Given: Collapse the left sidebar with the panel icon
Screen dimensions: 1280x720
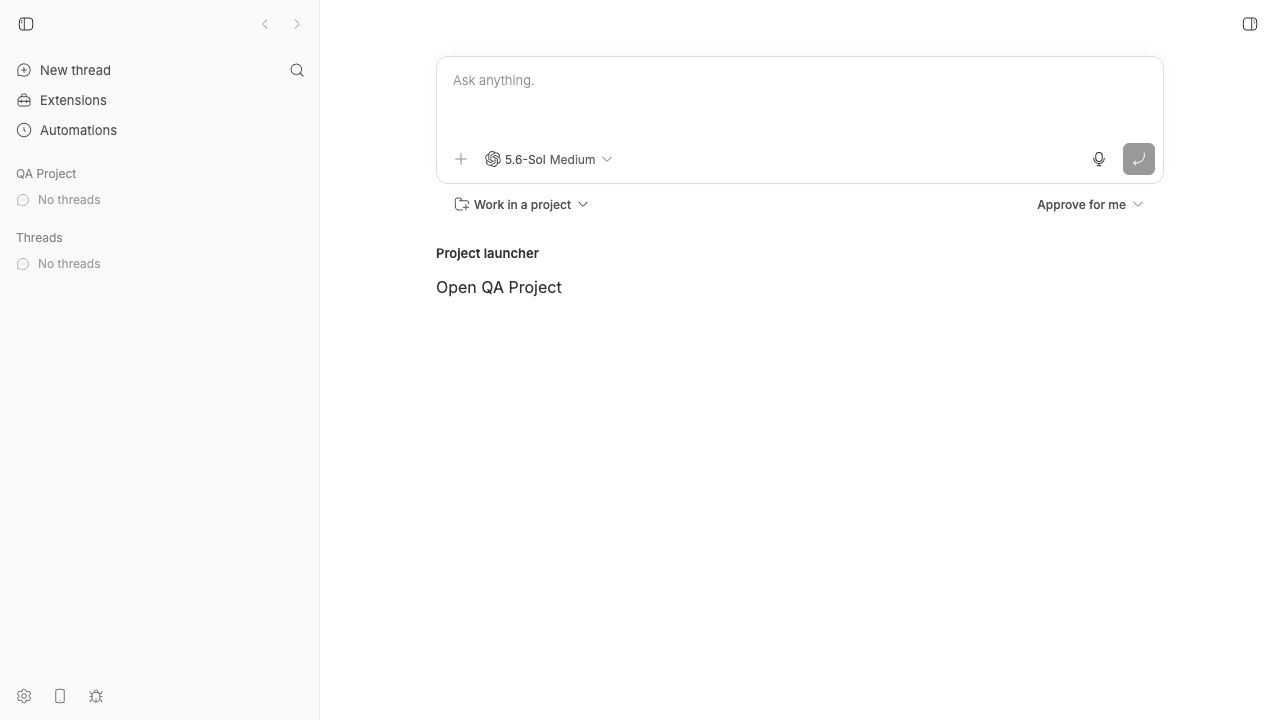Looking at the screenshot, I should pos(26,24).
